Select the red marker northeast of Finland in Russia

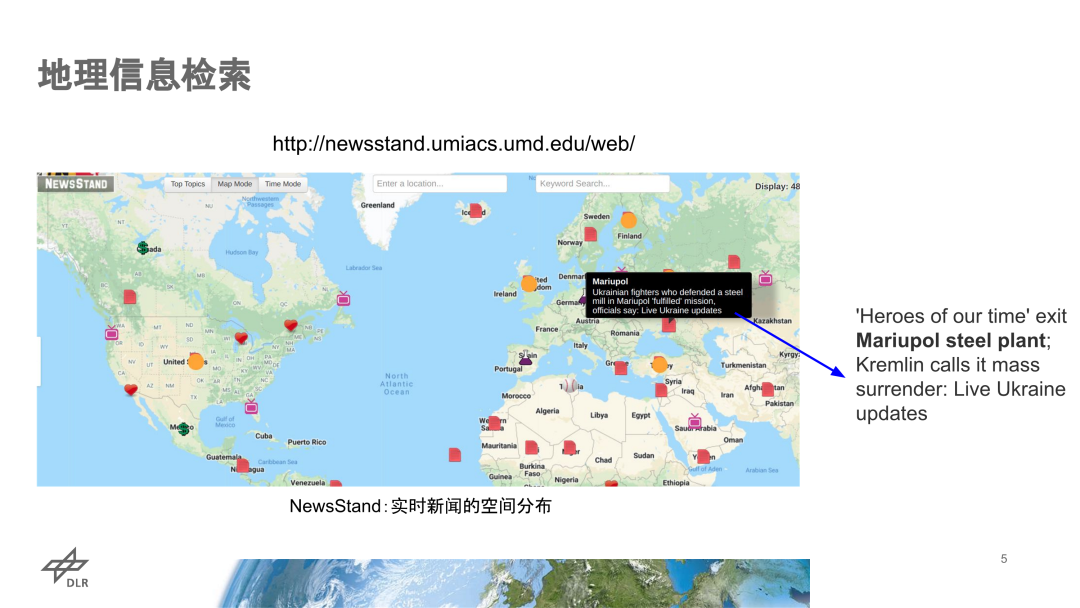tap(734, 262)
